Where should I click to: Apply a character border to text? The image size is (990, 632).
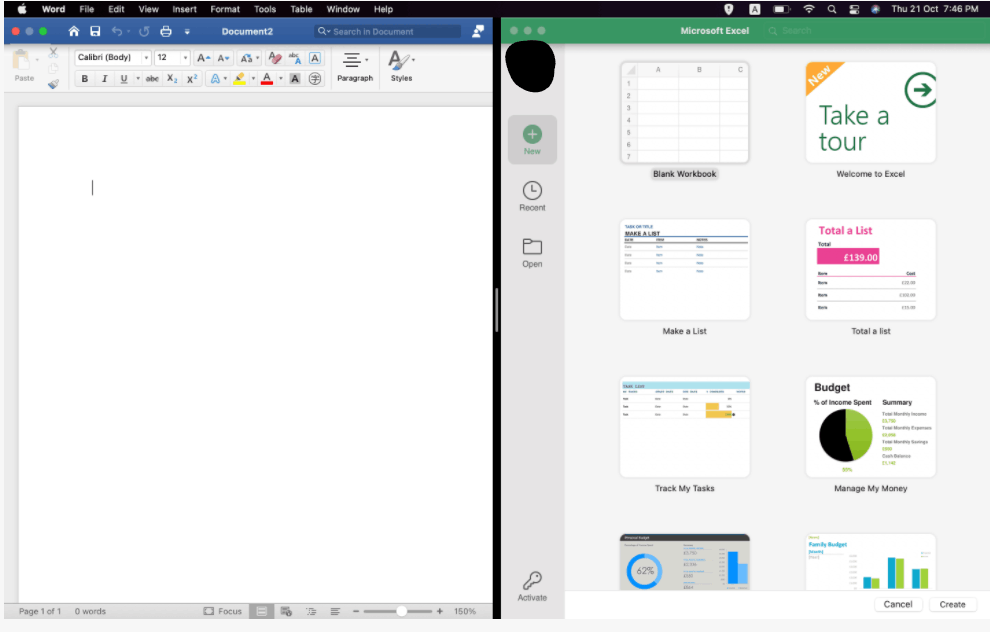[x=314, y=58]
